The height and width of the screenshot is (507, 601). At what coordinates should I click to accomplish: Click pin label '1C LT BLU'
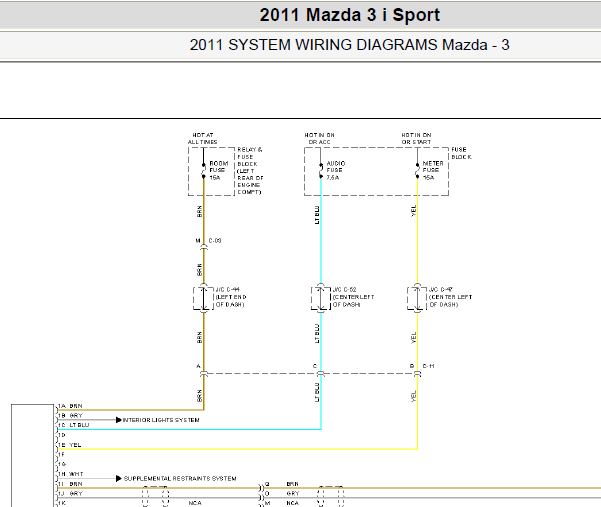coord(74,425)
